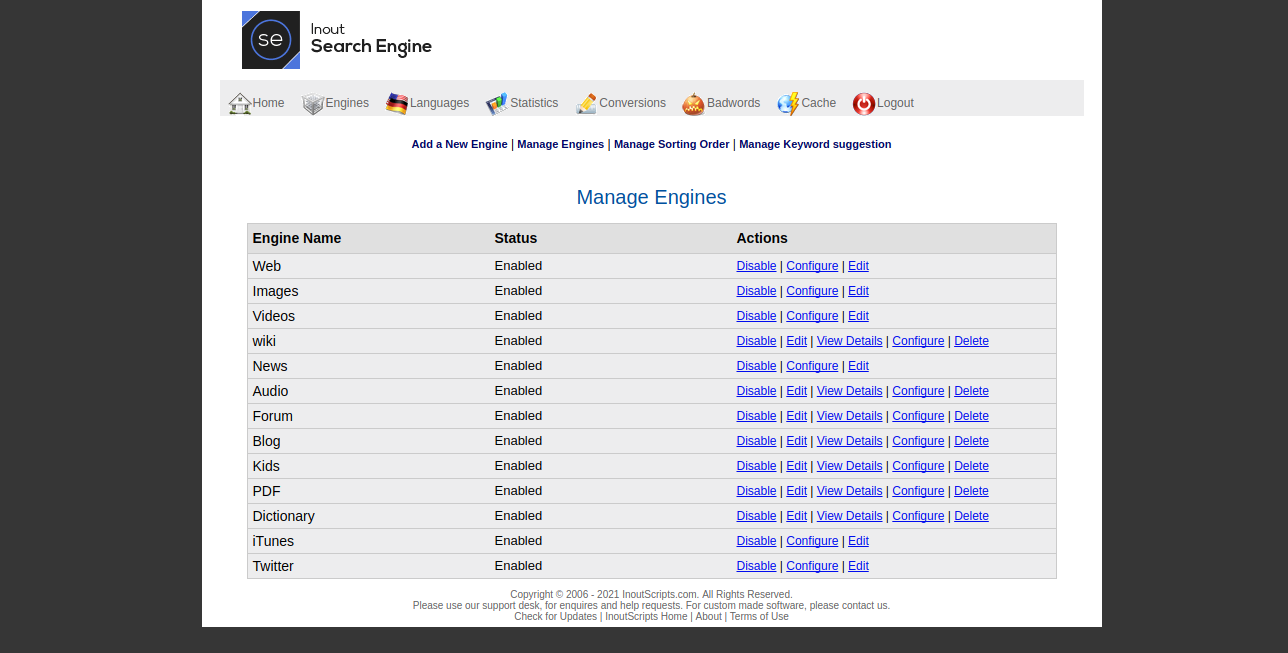The image size is (1288, 653).
Task: Open the About footer link
Action: pyautogui.click(x=708, y=617)
